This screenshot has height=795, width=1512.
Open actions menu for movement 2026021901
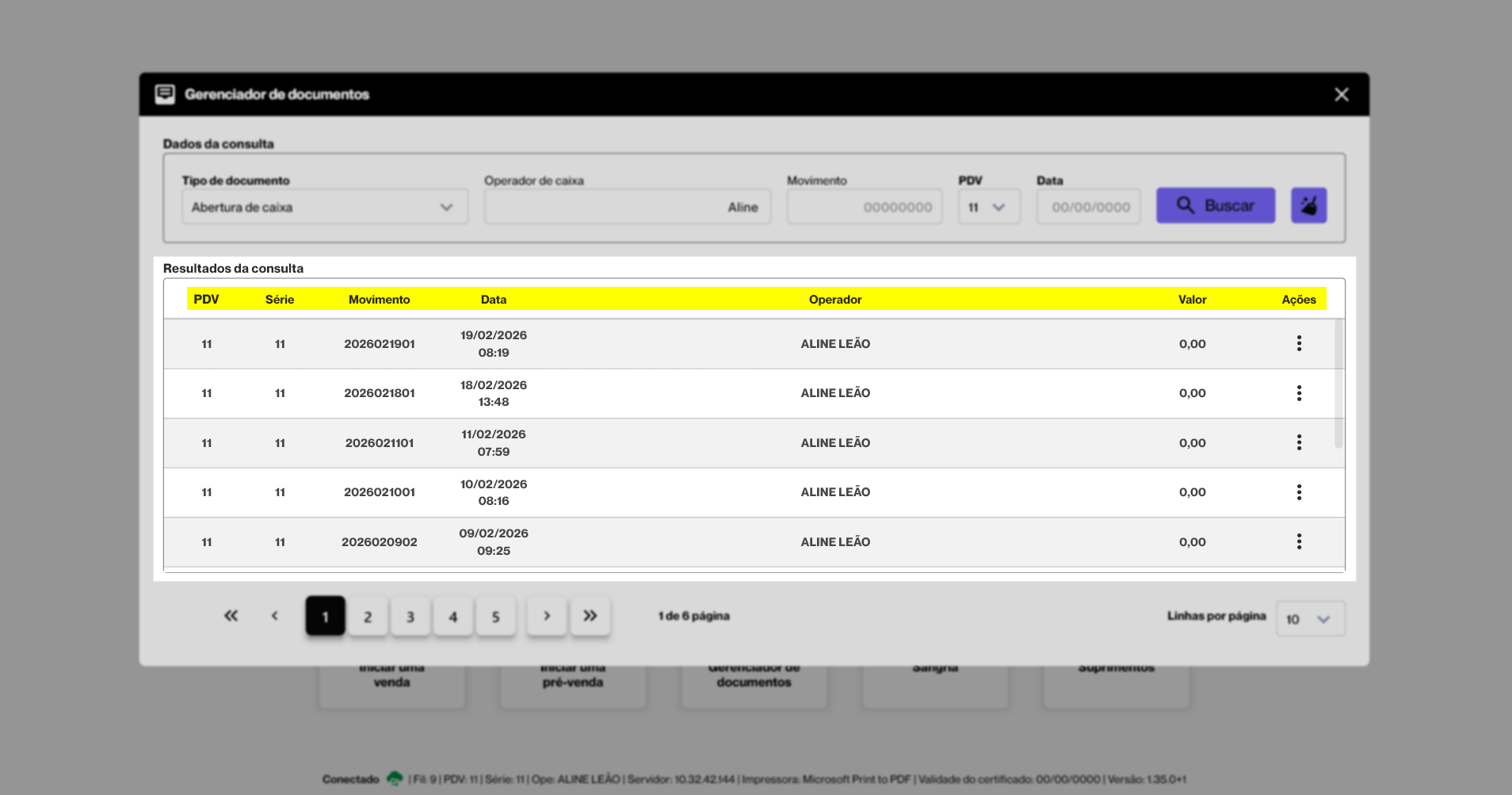coord(1299,343)
